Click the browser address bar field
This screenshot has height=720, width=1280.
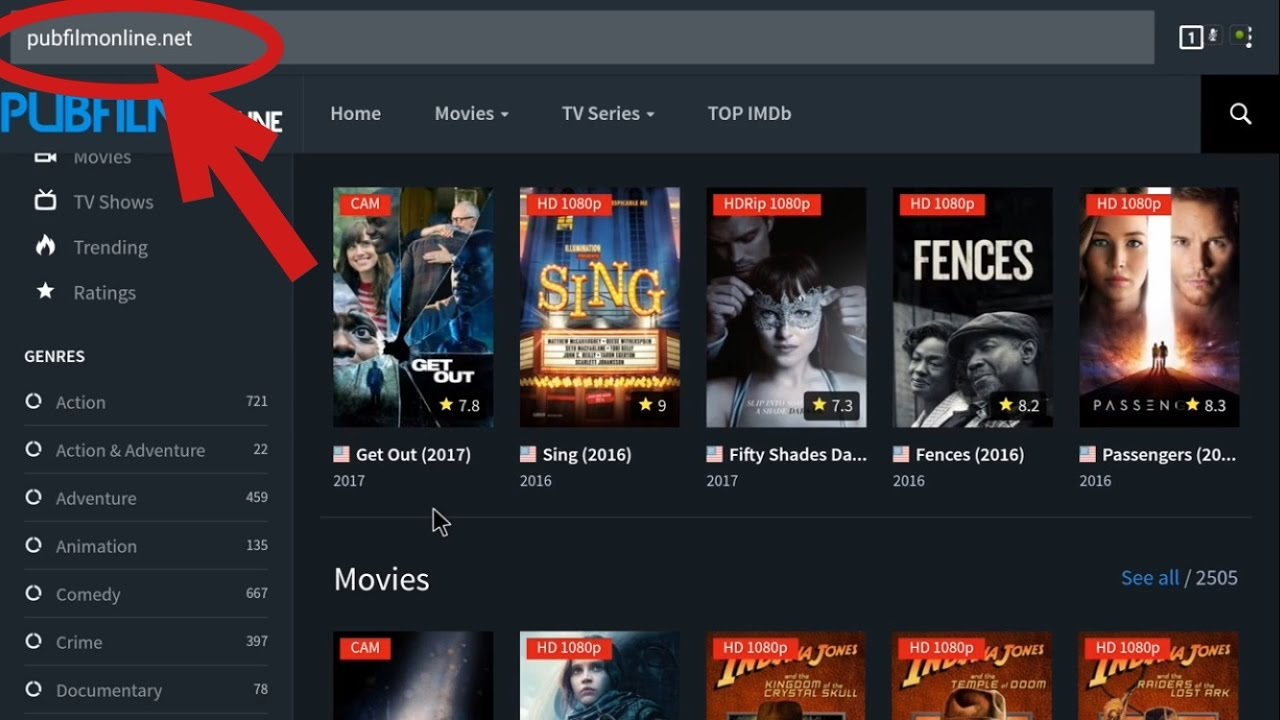coord(582,38)
